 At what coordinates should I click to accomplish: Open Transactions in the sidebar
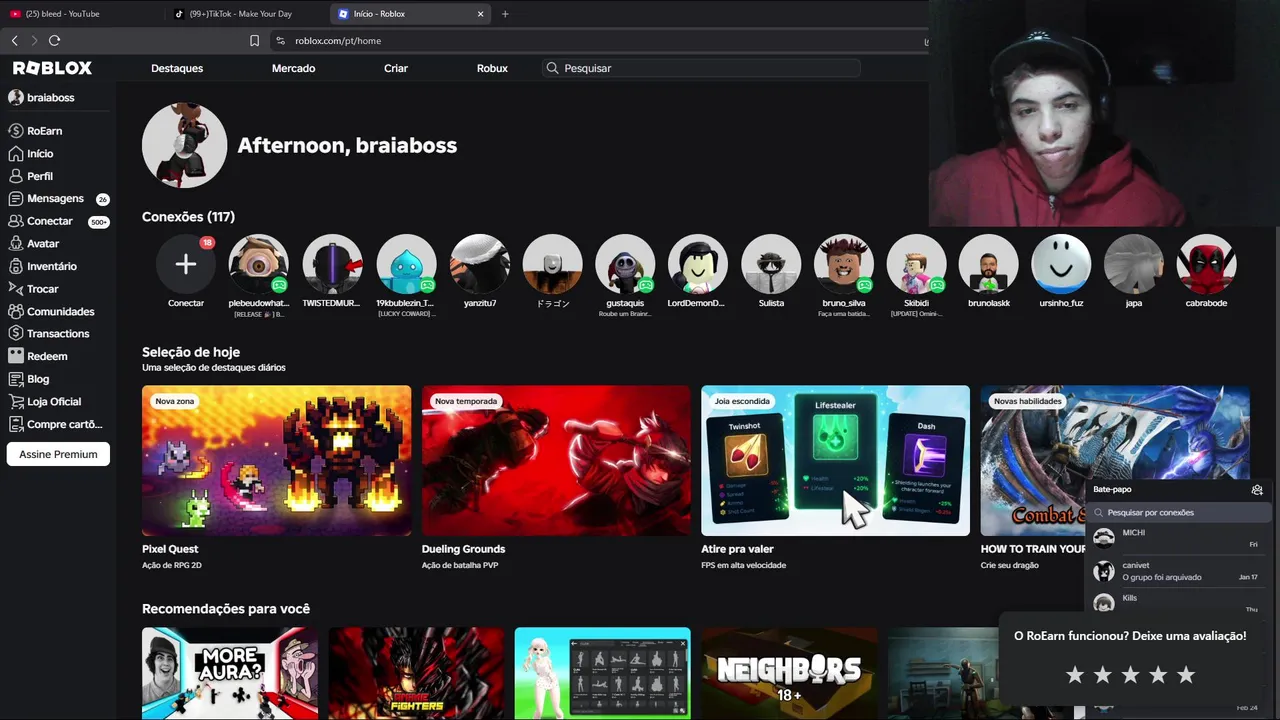[x=49, y=334]
